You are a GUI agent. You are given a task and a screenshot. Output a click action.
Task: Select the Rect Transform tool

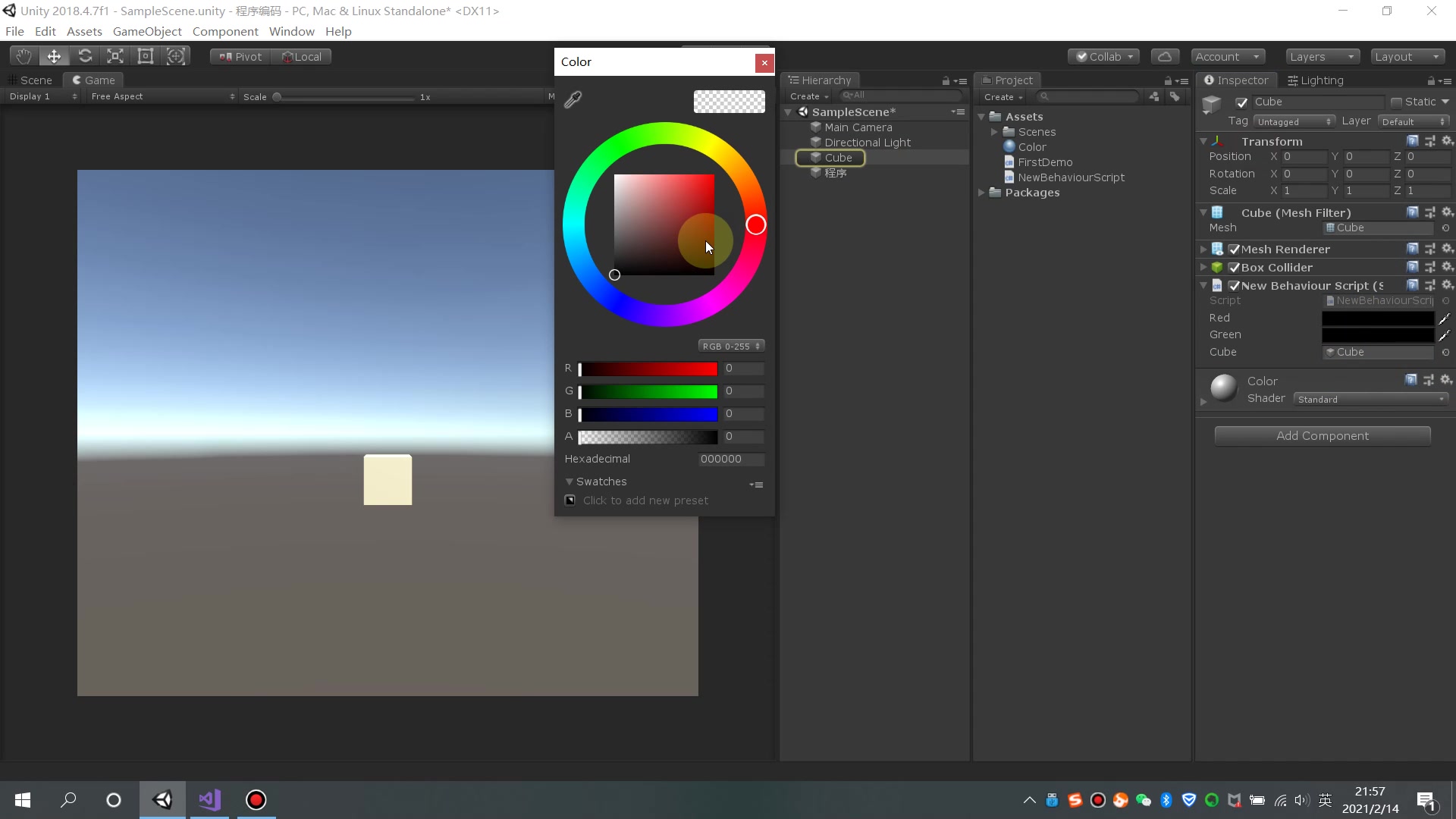[x=146, y=55]
